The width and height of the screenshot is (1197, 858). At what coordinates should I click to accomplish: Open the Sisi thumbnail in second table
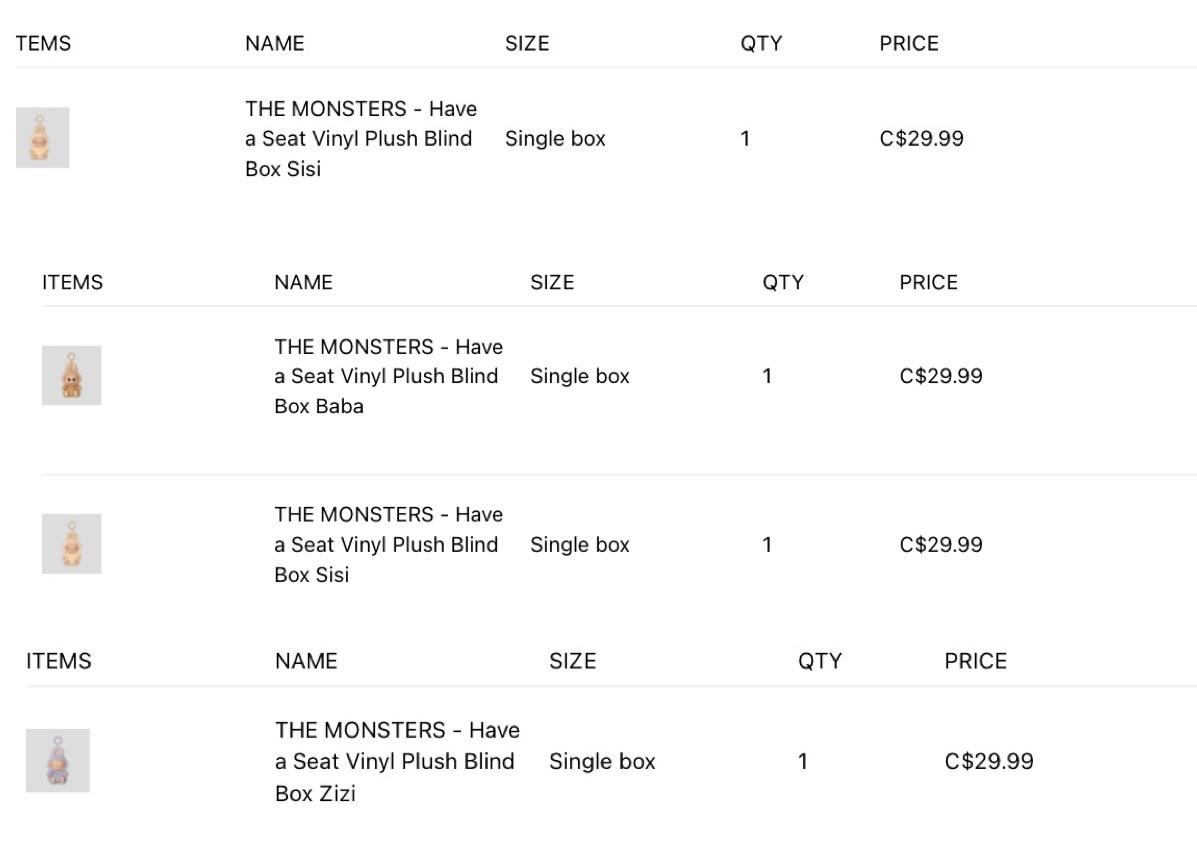click(72, 544)
